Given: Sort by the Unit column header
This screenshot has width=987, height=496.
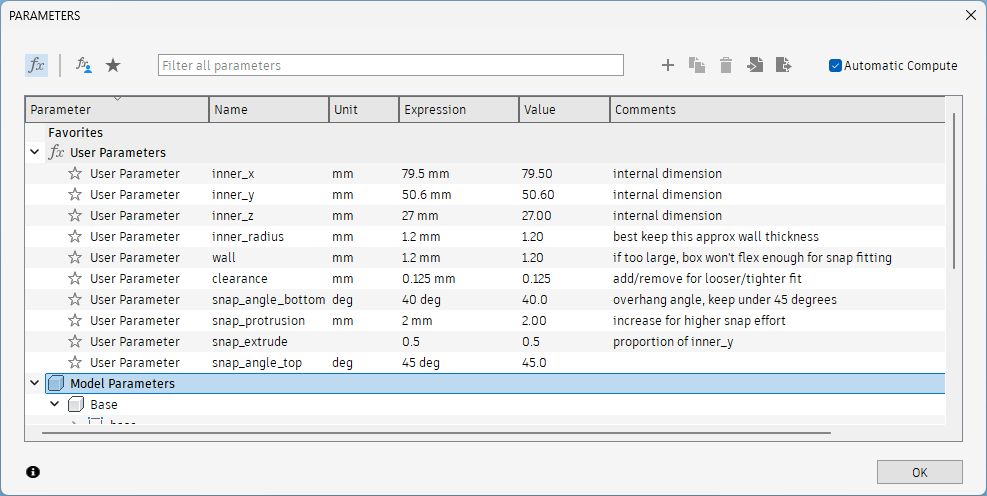Looking at the screenshot, I should click(x=364, y=110).
